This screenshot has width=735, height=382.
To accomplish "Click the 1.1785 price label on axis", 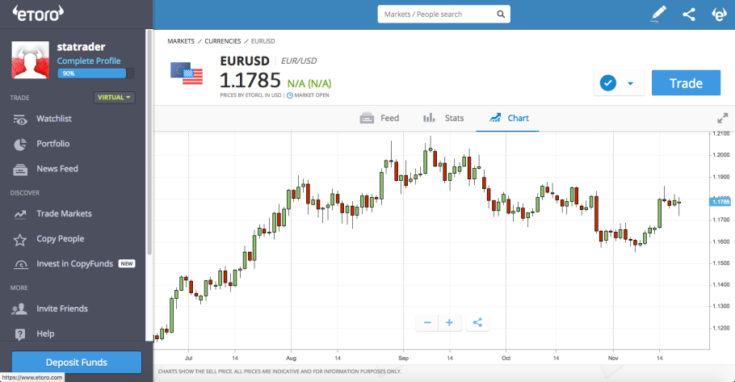I will (x=720, y=202).
